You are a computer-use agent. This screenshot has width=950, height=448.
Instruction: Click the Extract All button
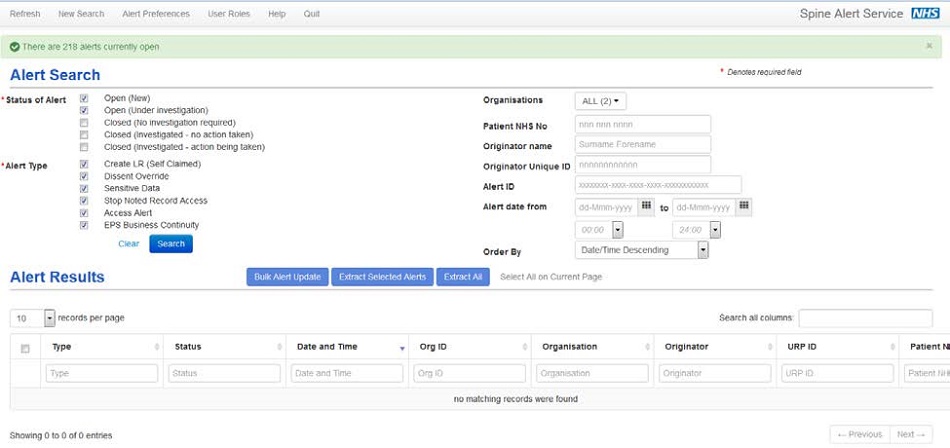463,277
